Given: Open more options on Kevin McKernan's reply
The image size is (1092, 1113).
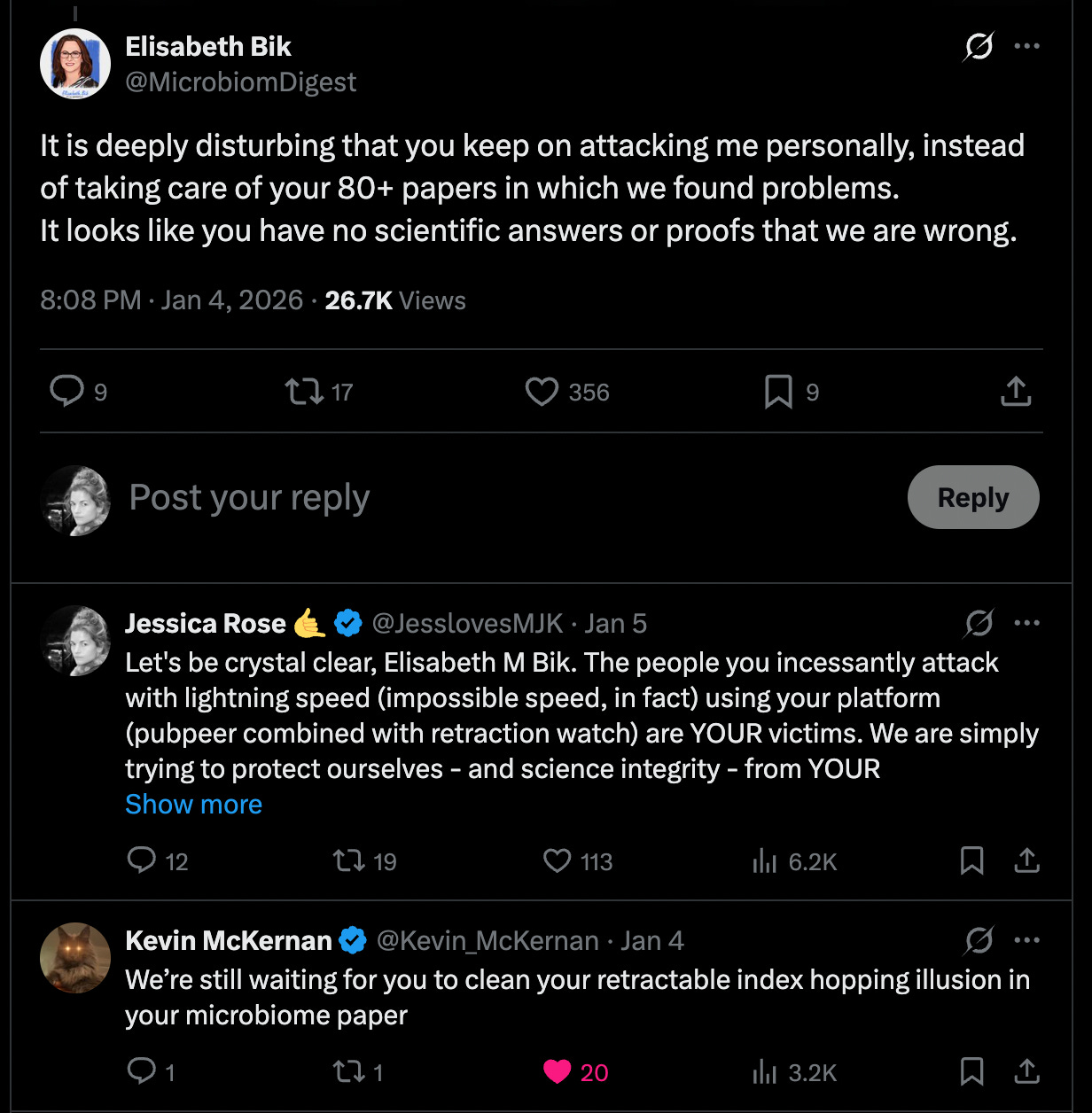Looking at the screenshot, I should [x=1026, y=940].
